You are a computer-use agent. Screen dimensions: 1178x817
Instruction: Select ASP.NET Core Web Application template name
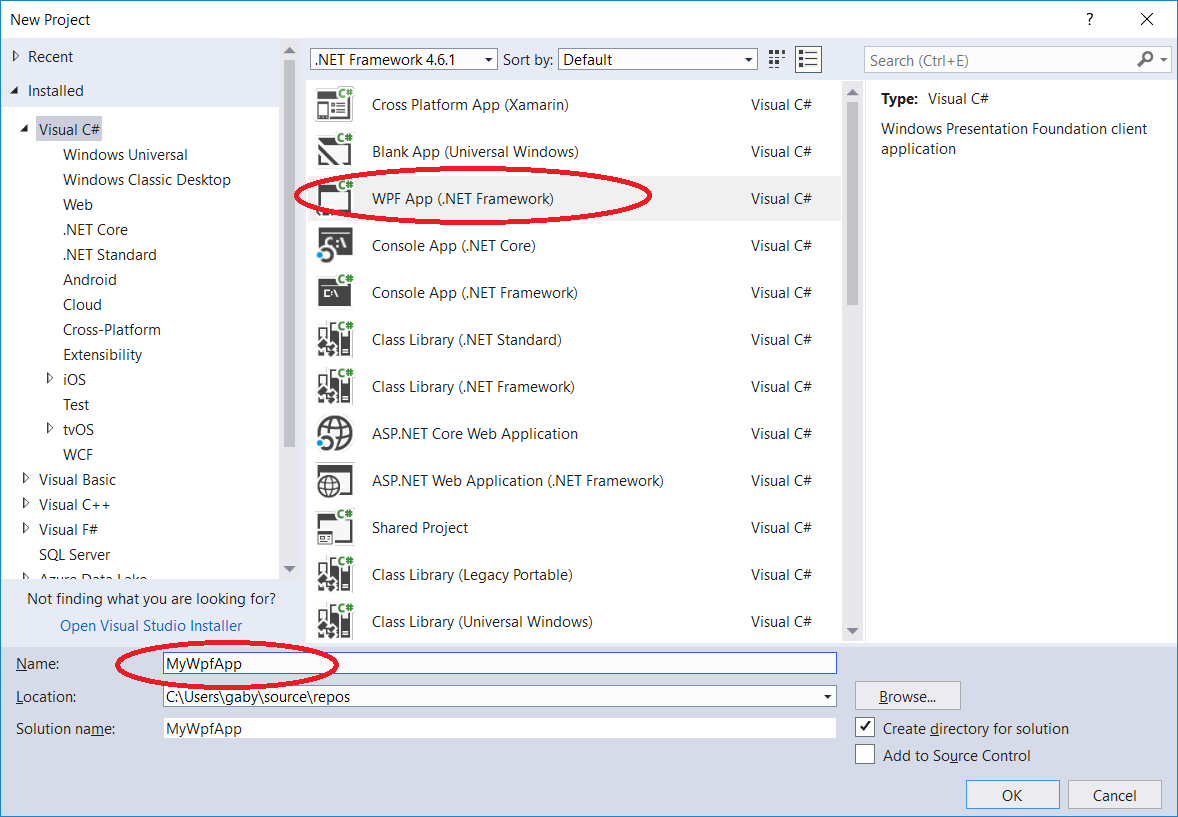475,434
